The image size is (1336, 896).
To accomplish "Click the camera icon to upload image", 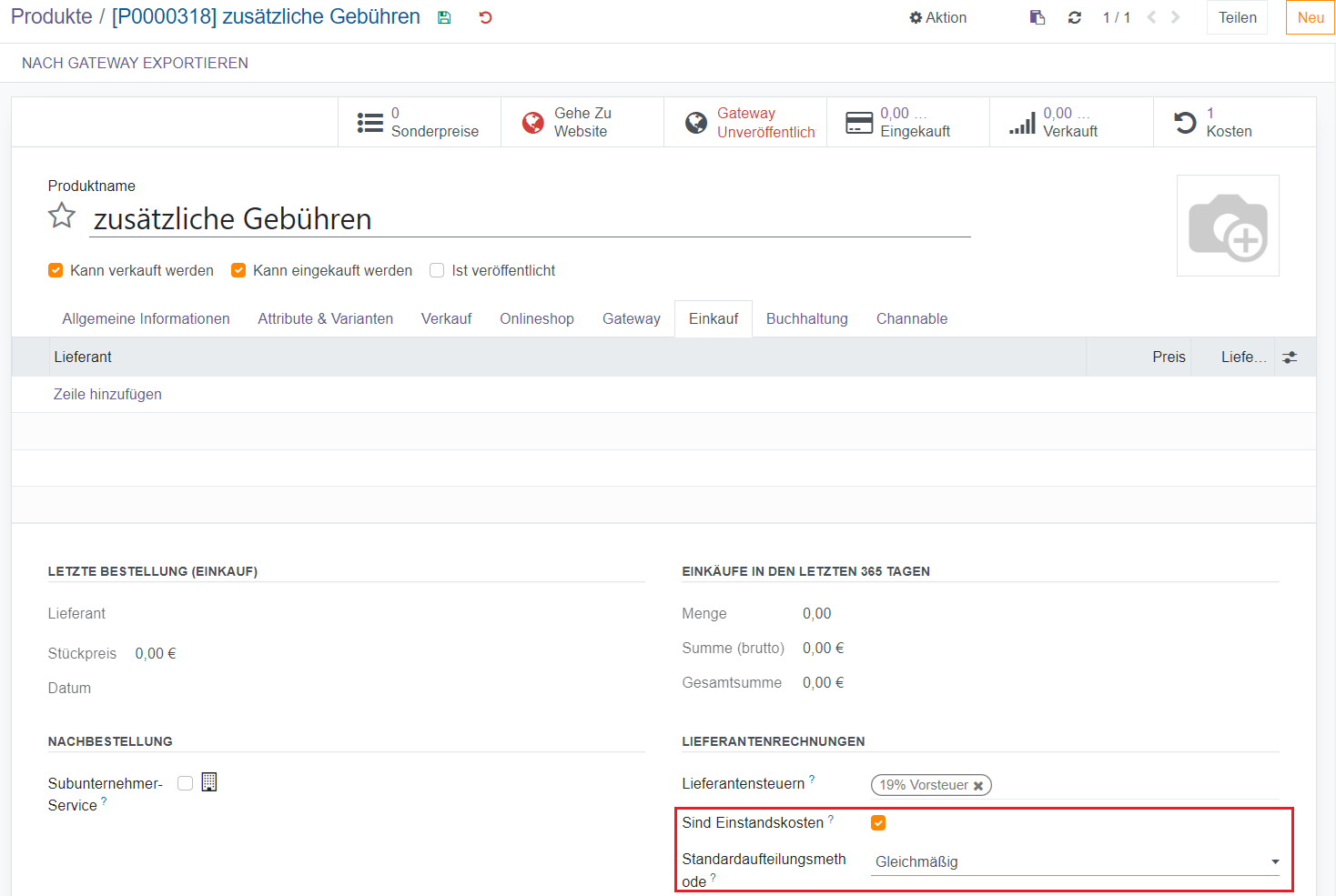I will 1228,226.
